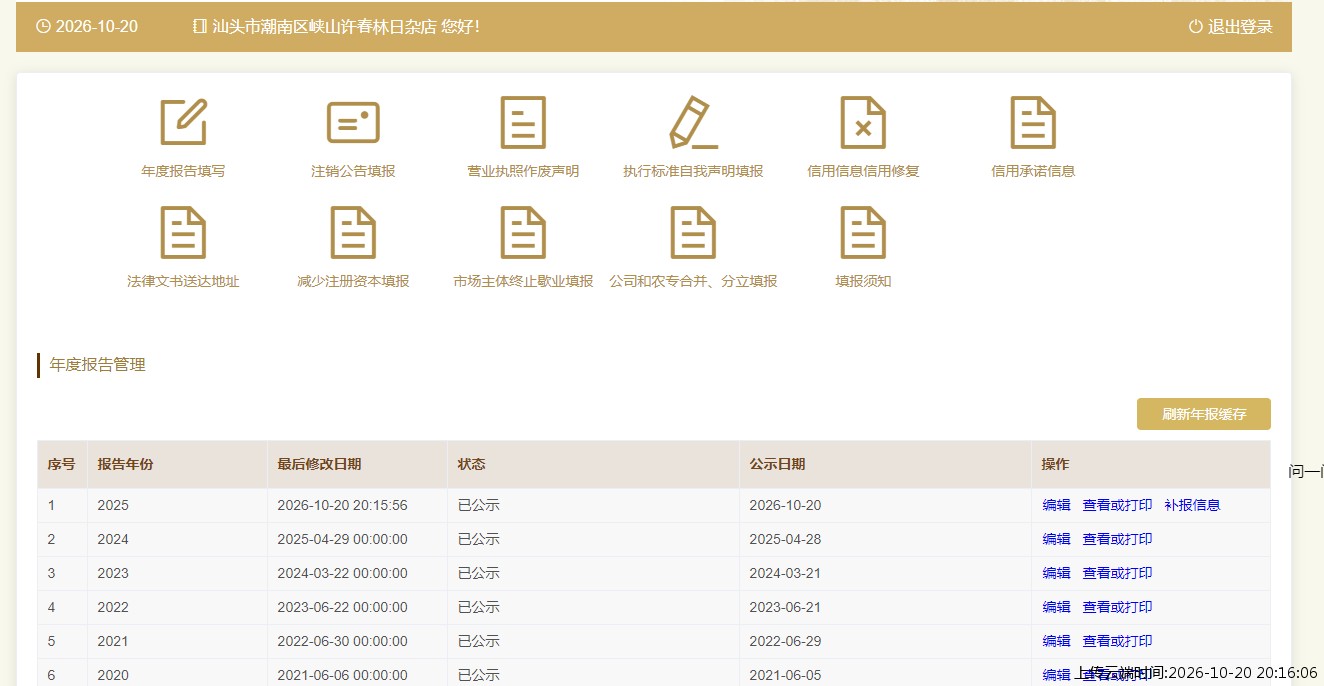Open the 公司和农专合并、分立填报 icon

pyautogui.click(x=693, y=232)
